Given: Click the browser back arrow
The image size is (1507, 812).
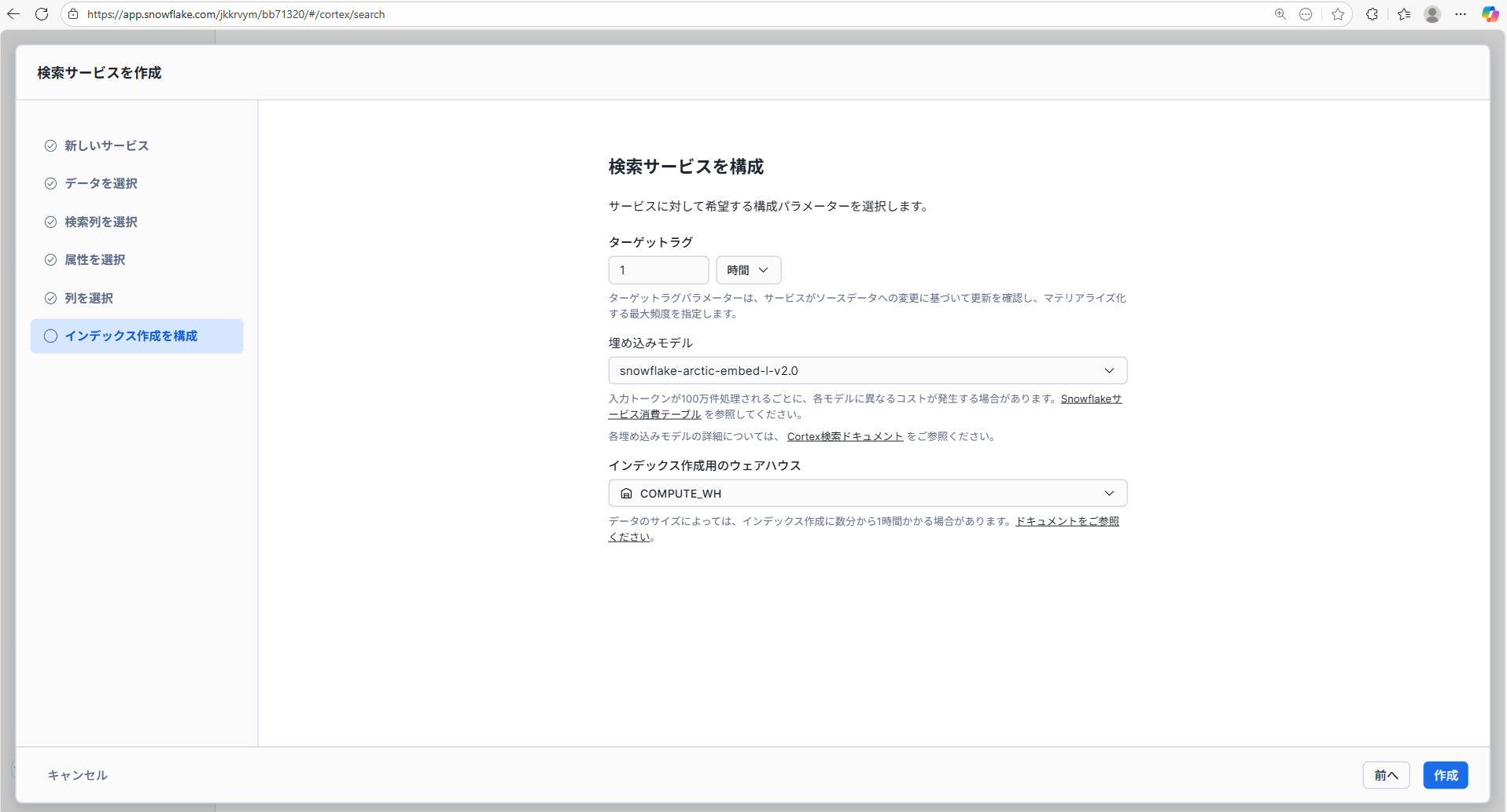Looking at the screenshot, I should click(13, 13).
